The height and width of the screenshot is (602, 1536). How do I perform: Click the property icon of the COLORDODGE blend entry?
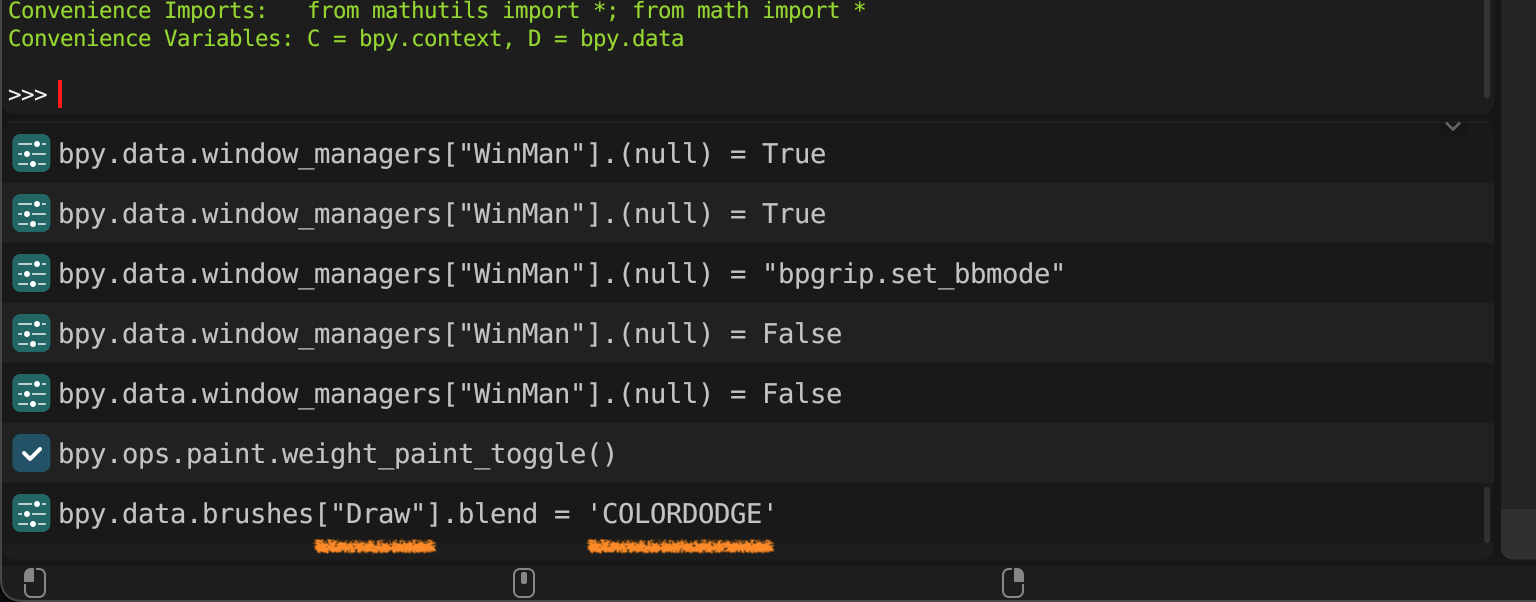tap(31, 514)
